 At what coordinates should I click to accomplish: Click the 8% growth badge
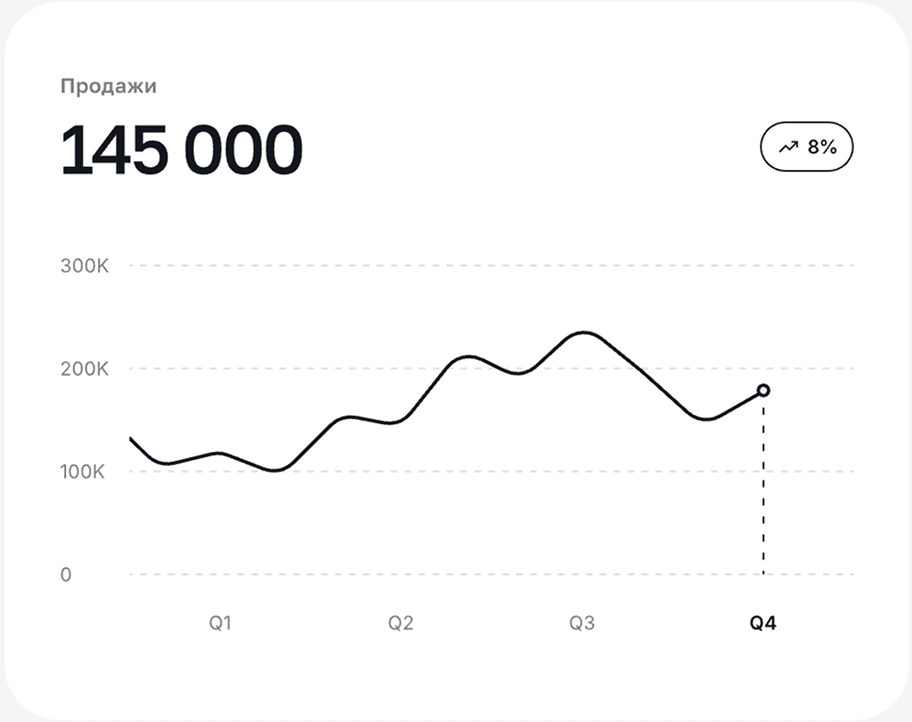coord(807,147)
